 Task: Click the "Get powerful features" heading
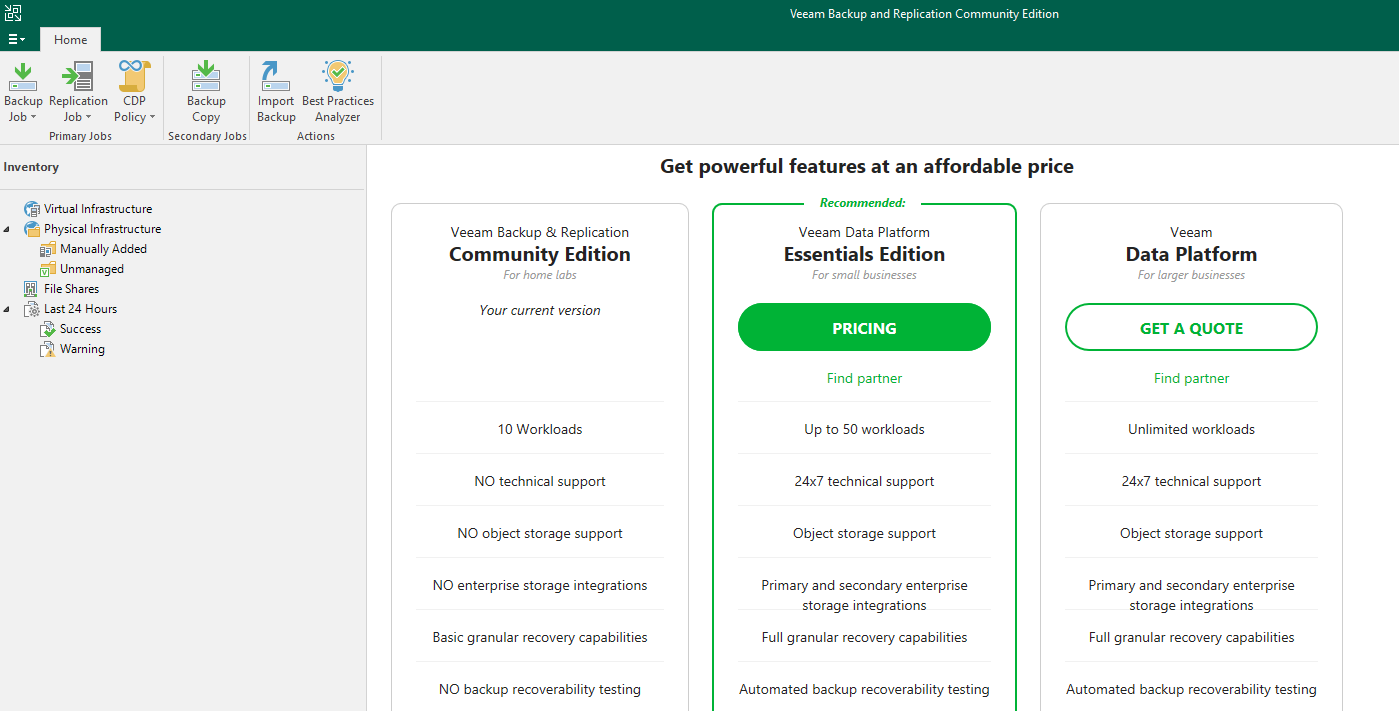click(x=866, y=166)
